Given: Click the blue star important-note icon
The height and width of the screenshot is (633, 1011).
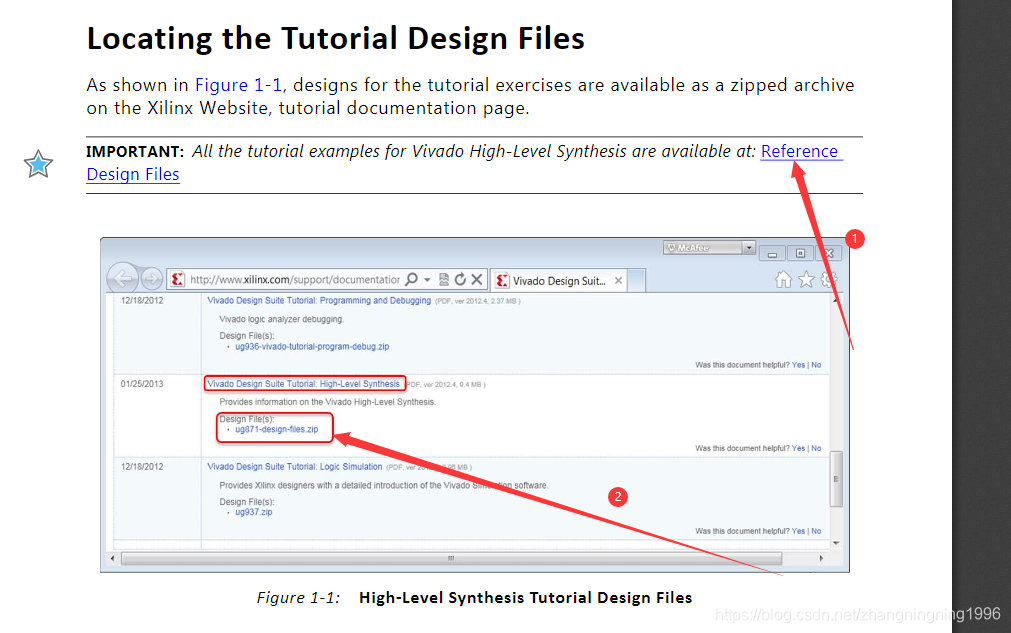Looking at the screenshot, I should tap(38, 164).
